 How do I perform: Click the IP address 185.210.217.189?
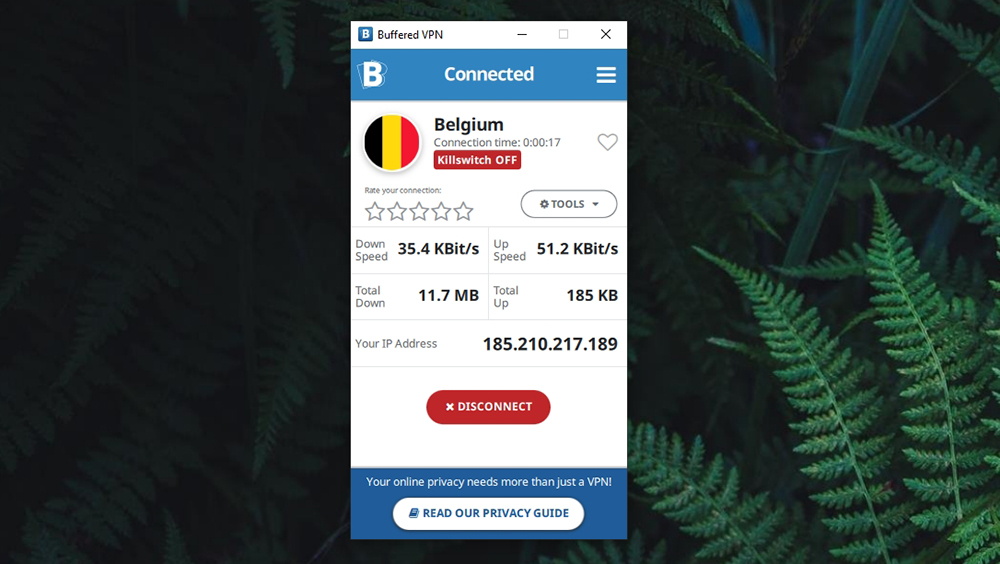coord(550,345)
